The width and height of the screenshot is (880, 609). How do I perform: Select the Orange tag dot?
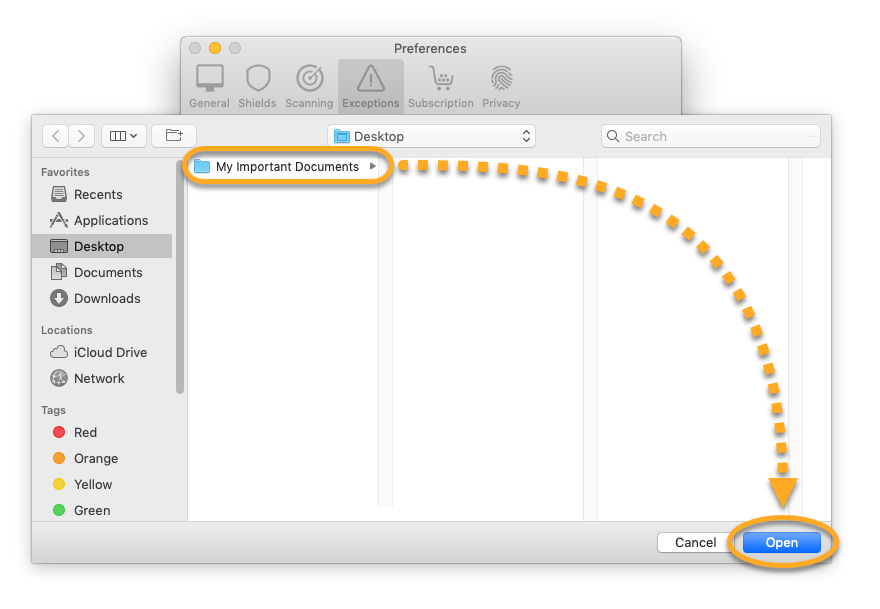[x=59, y=458]
